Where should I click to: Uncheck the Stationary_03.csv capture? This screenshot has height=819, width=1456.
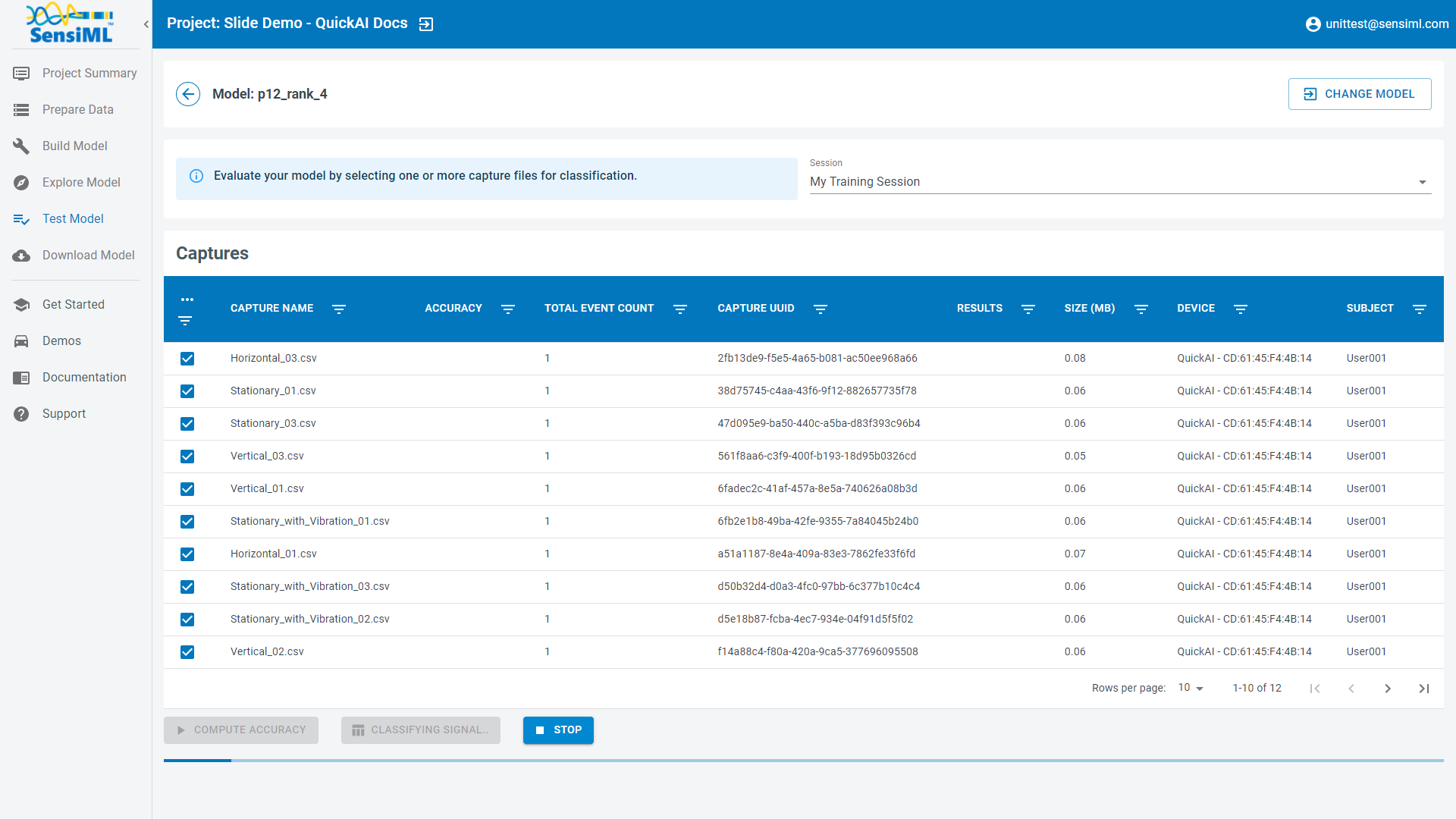tap(187, 424)
